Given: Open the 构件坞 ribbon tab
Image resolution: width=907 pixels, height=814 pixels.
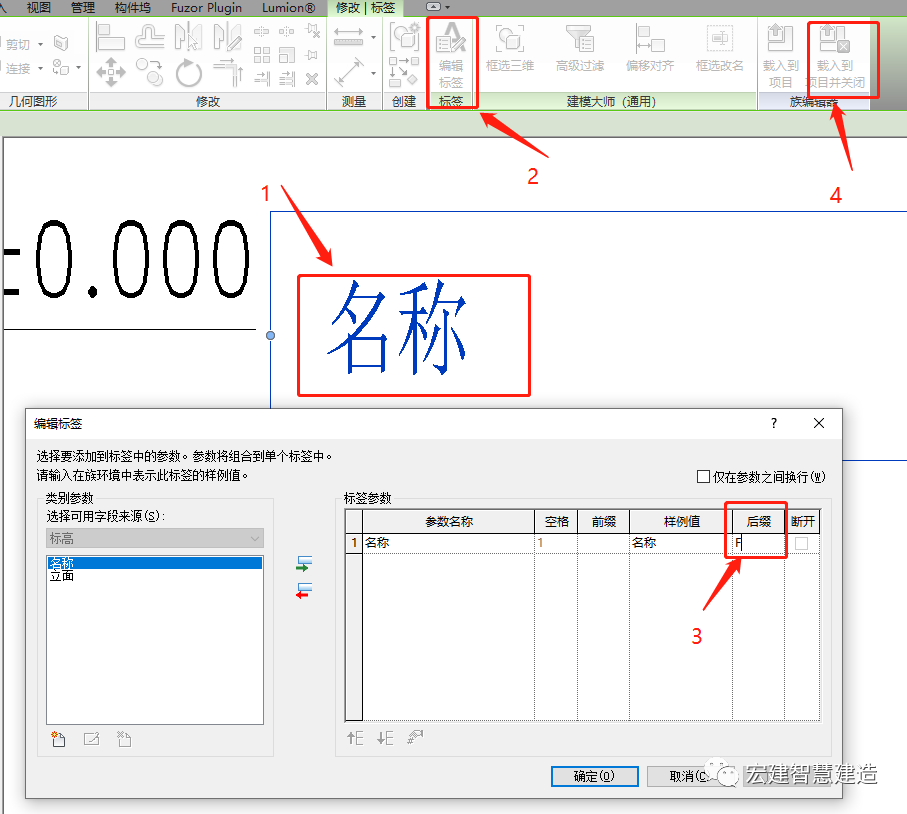Looking at the screenshot, I should (132, 8).
